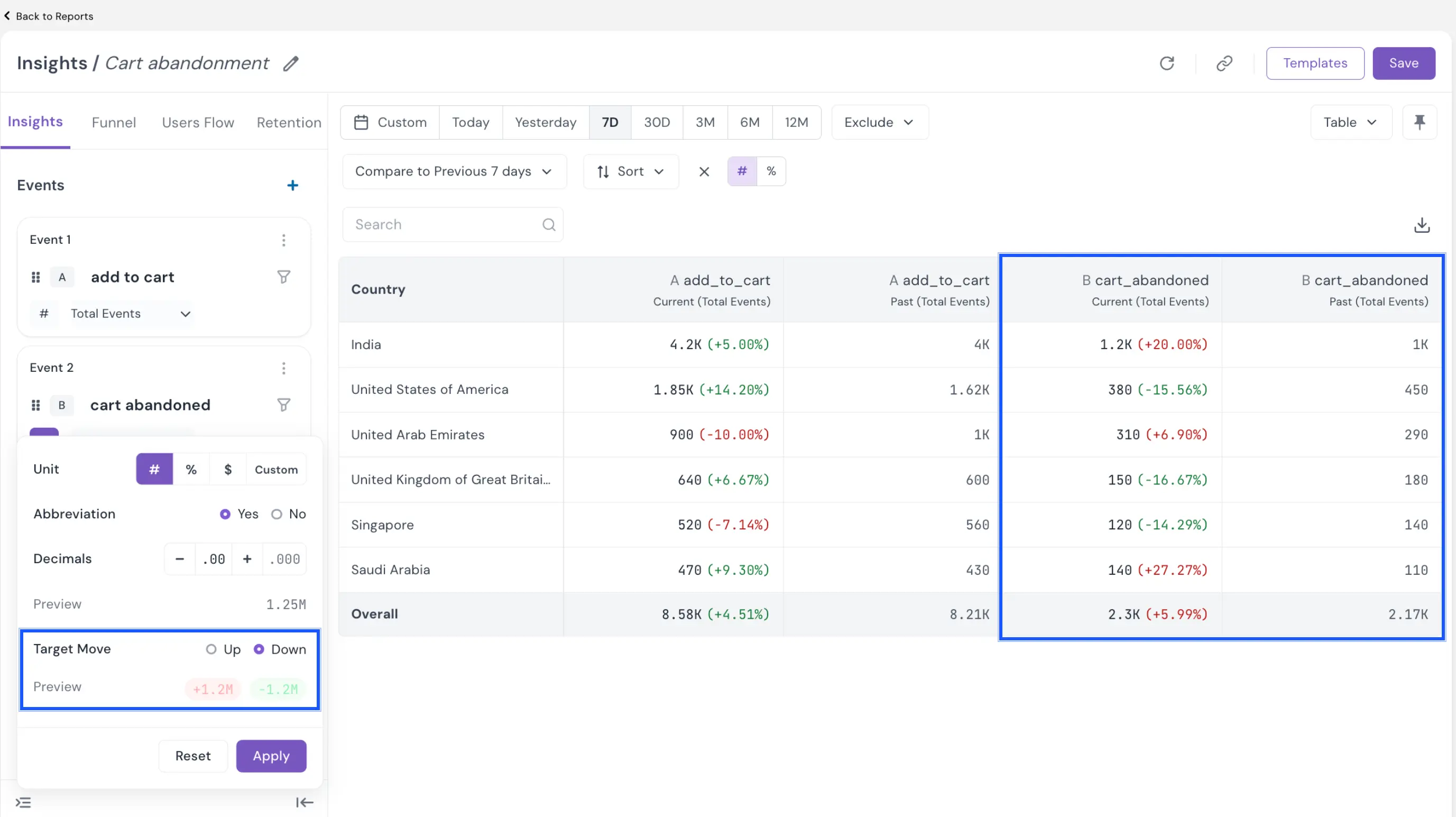Open the Compare to Previous 7 days dropdown

tap(455, 171)
